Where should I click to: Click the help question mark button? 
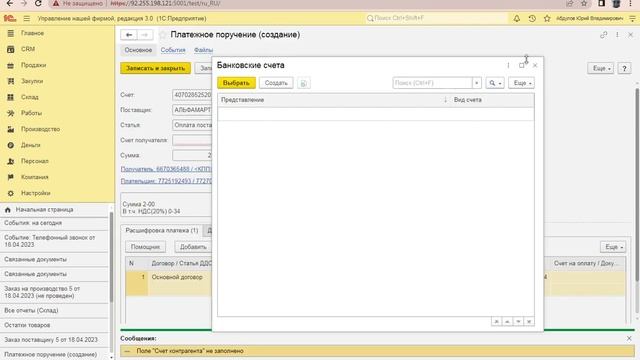tap(624, 68)
